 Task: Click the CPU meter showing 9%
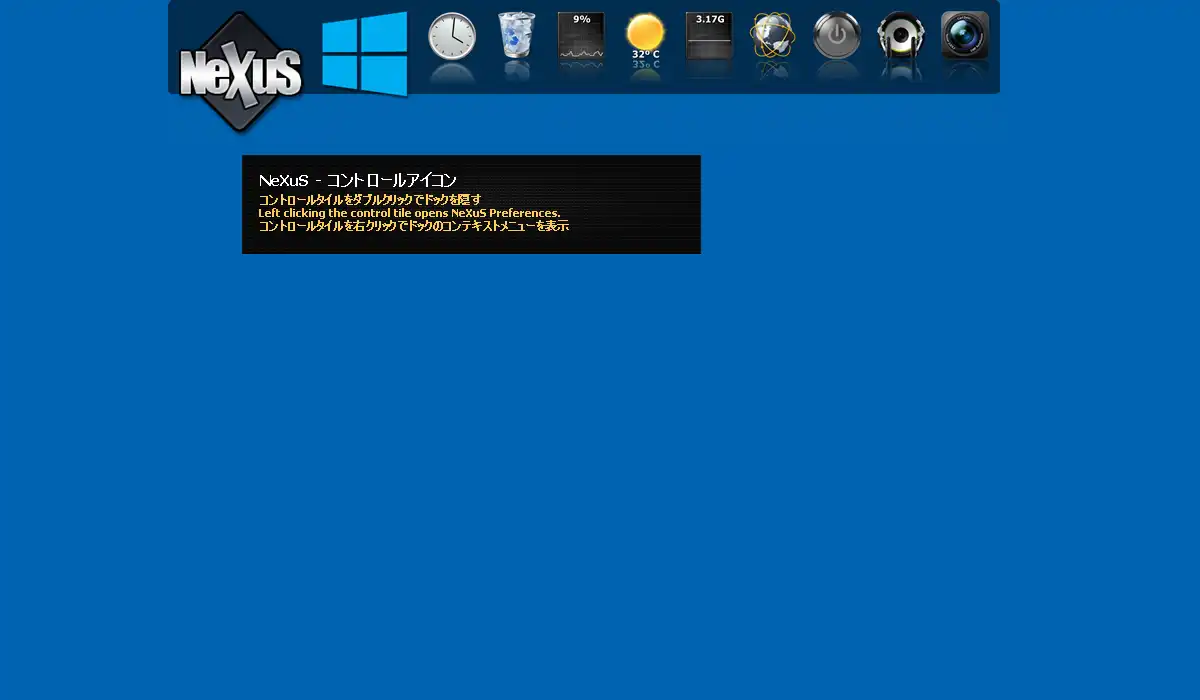coord(581,36)
